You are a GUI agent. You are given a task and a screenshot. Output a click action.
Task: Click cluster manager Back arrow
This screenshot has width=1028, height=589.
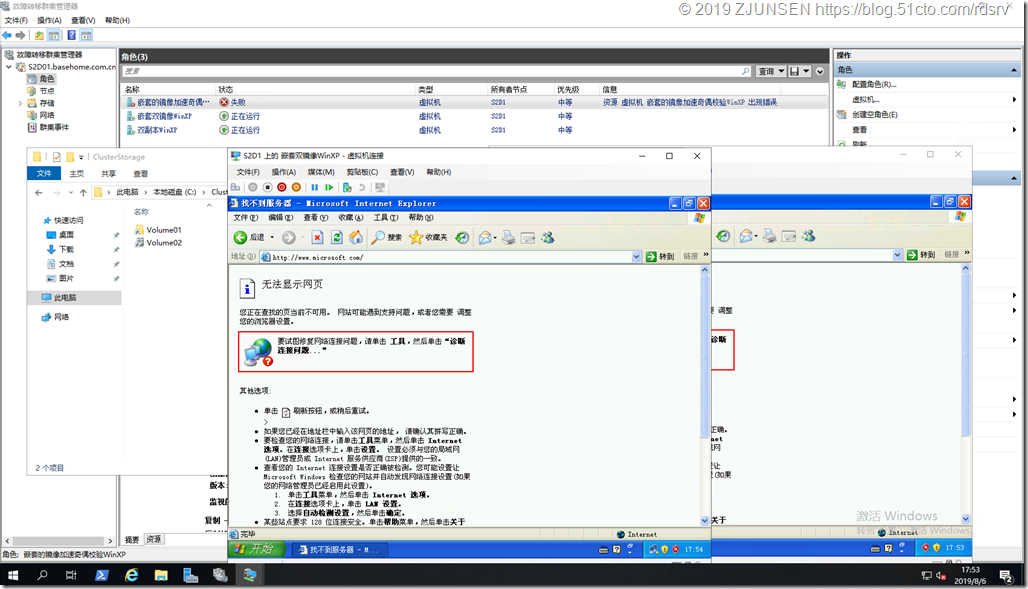tap(7, 35)
